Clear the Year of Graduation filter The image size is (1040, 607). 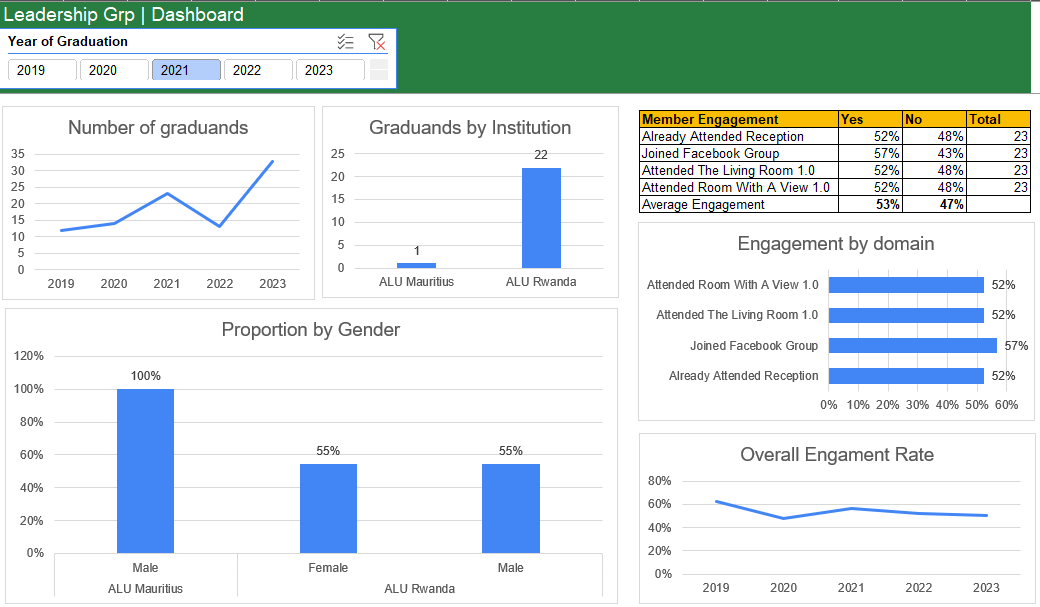click(x=376, y=42)
